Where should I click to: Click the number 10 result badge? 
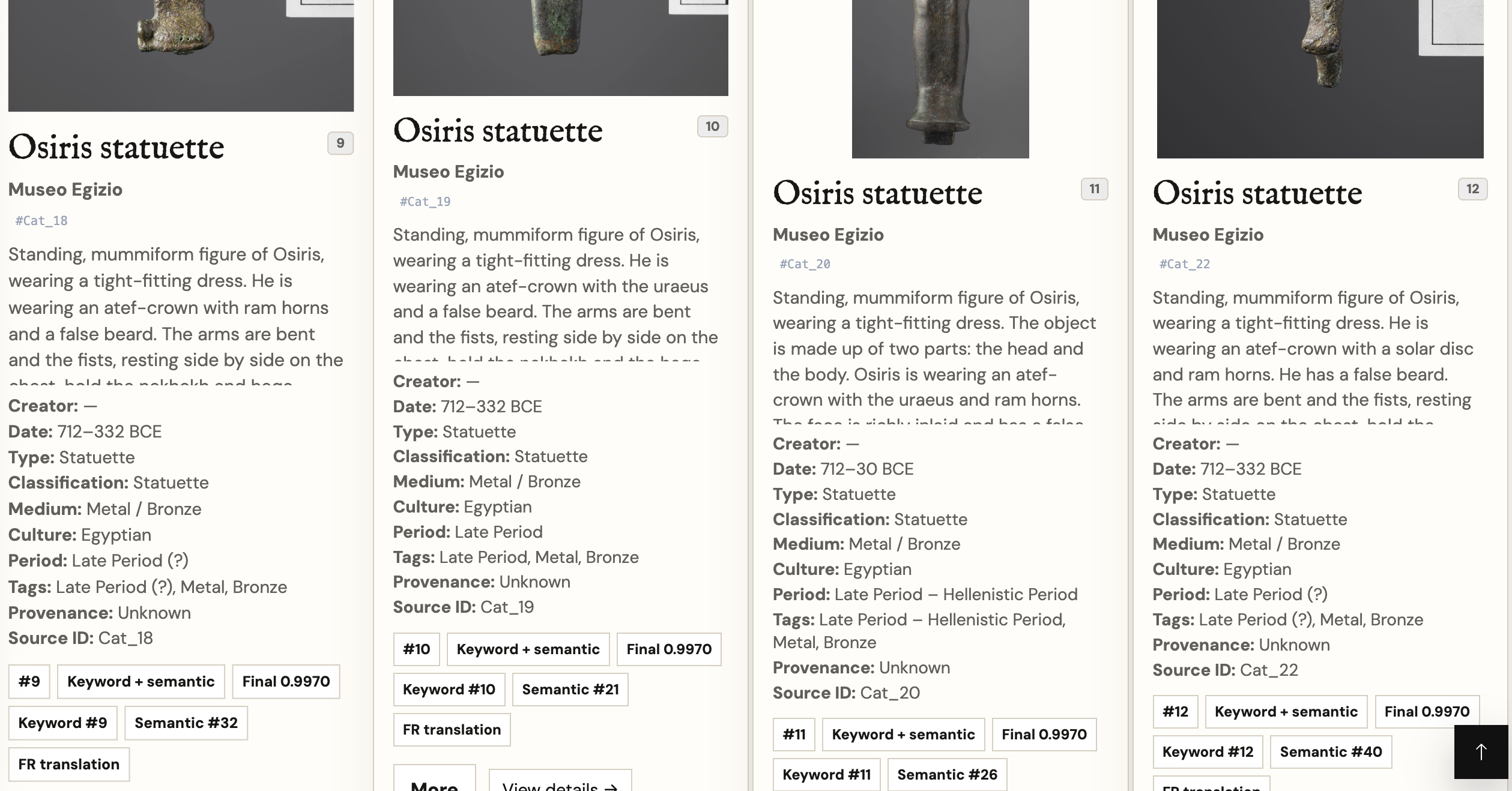[712, 127]
